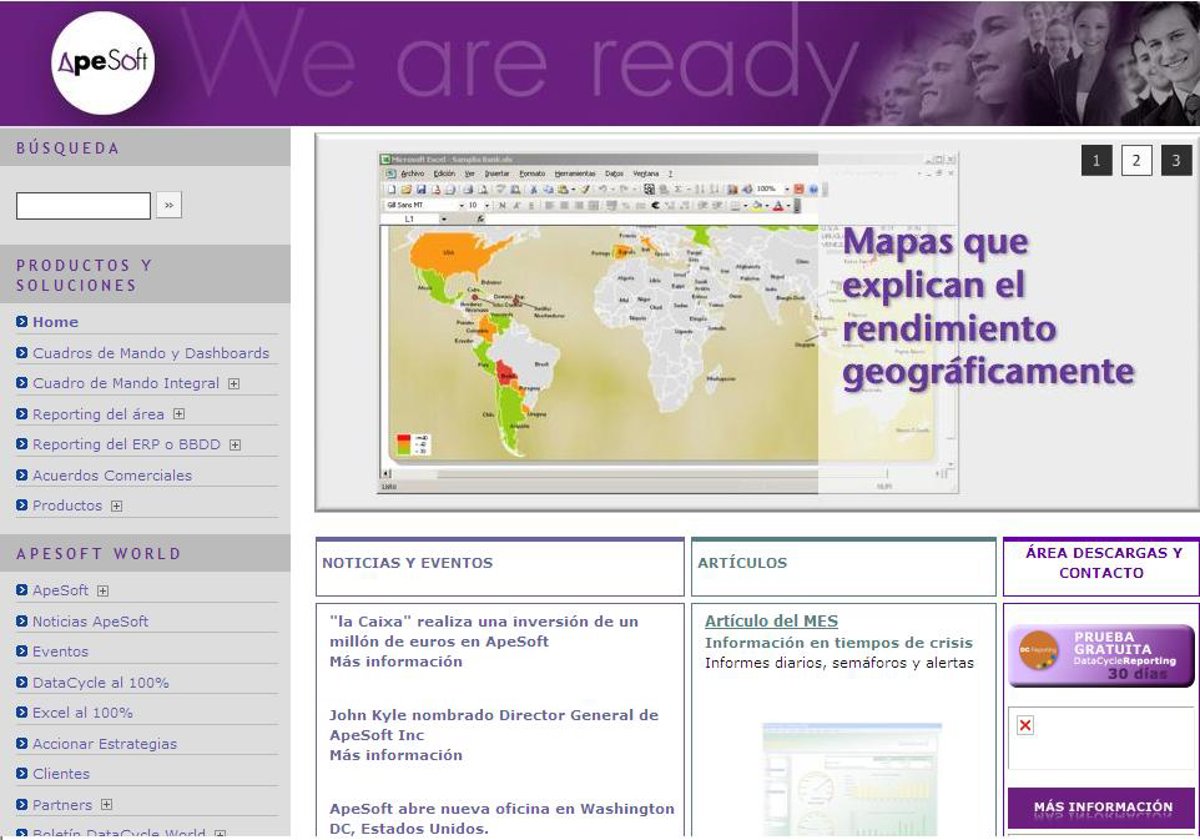Open the 30-day free trial banner
This screenshot has width=1200, height=840.
(1100, 656)
